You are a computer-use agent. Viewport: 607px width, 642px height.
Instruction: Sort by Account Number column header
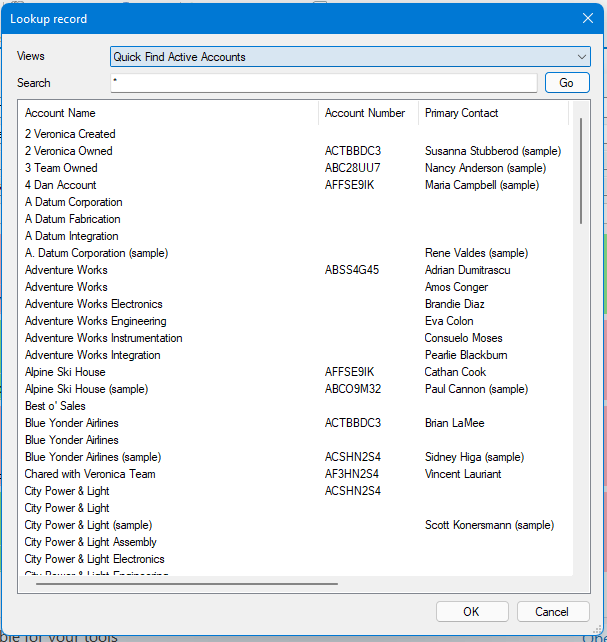coord(365,113)
